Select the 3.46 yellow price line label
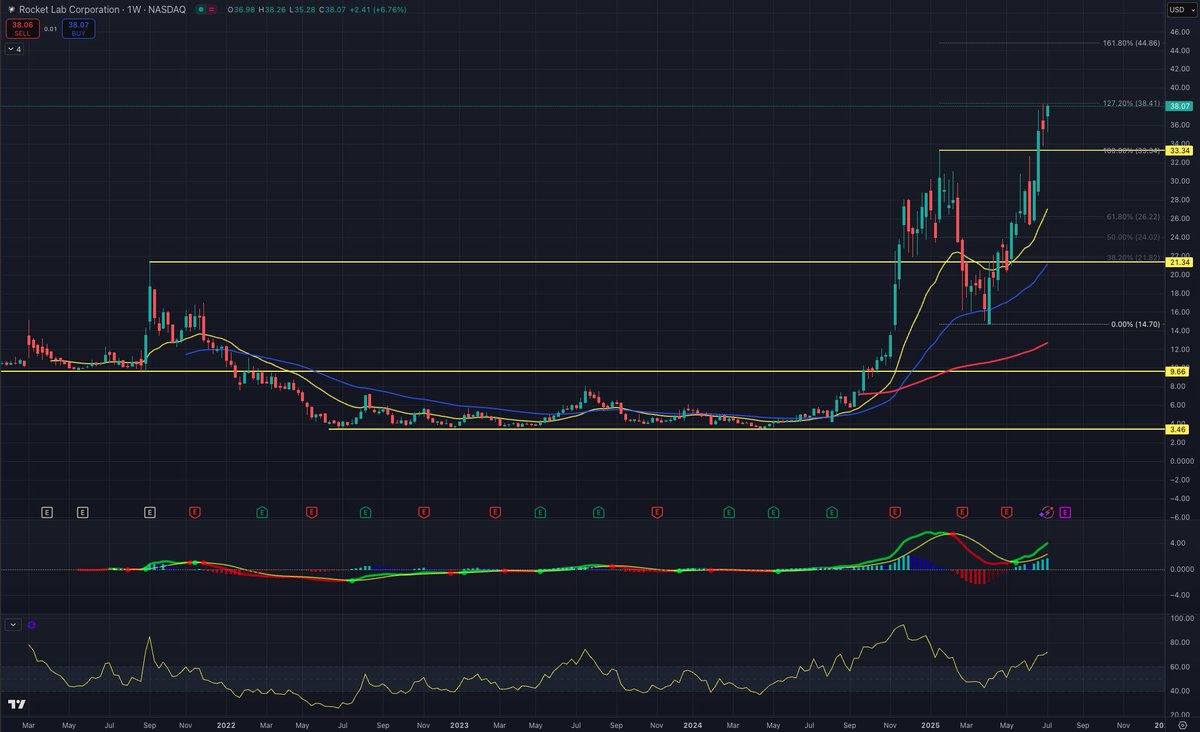The width and height of the screenshot is (1200, 732). tap(1180, 429)
